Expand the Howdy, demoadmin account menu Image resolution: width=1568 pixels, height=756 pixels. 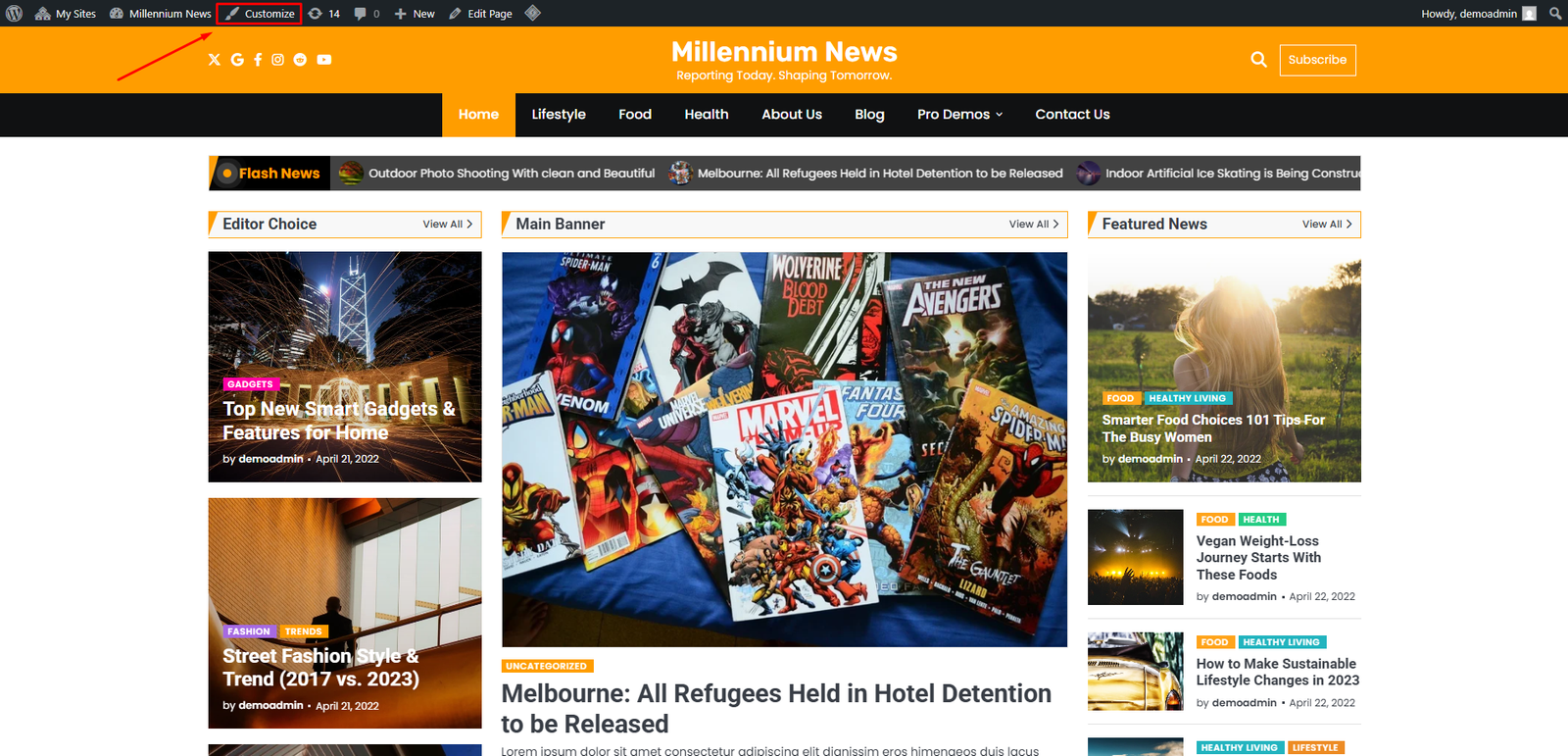pos(1478,14)
